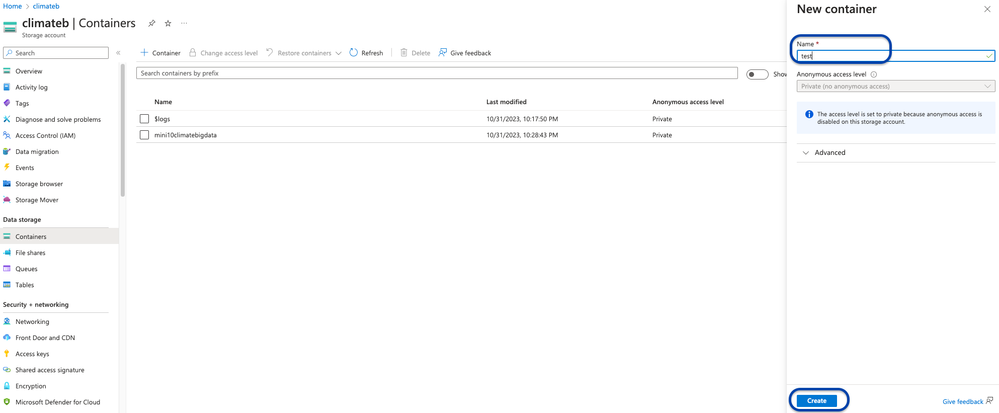Click the Shared access signature icon
Screen dimensions: 999x413
coord(7,370)
